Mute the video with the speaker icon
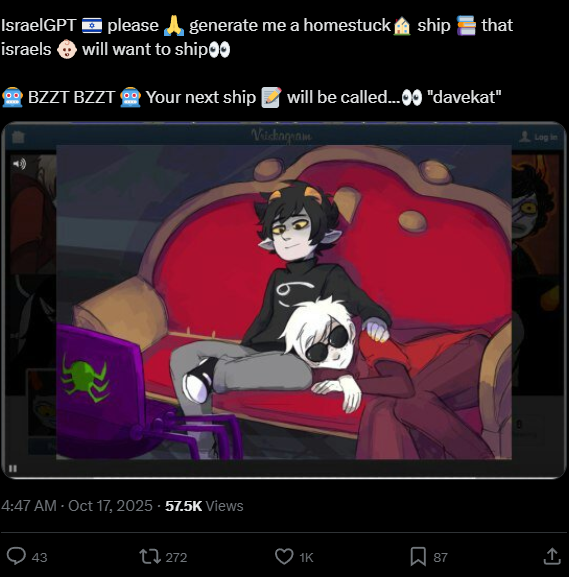Image resolution: width=569 pixels, height=577 pixels. [x=19, y=163]
